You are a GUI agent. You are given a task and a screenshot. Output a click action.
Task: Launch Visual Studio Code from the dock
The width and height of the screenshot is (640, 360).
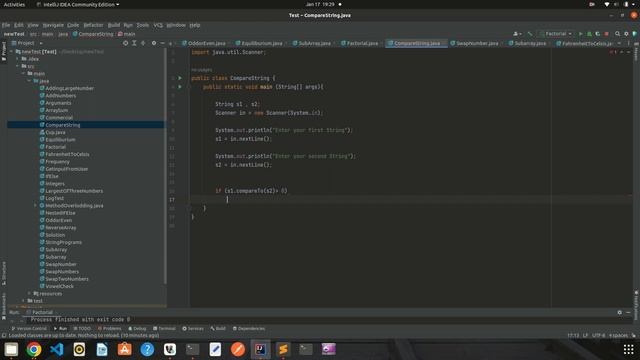pos(57,349)
